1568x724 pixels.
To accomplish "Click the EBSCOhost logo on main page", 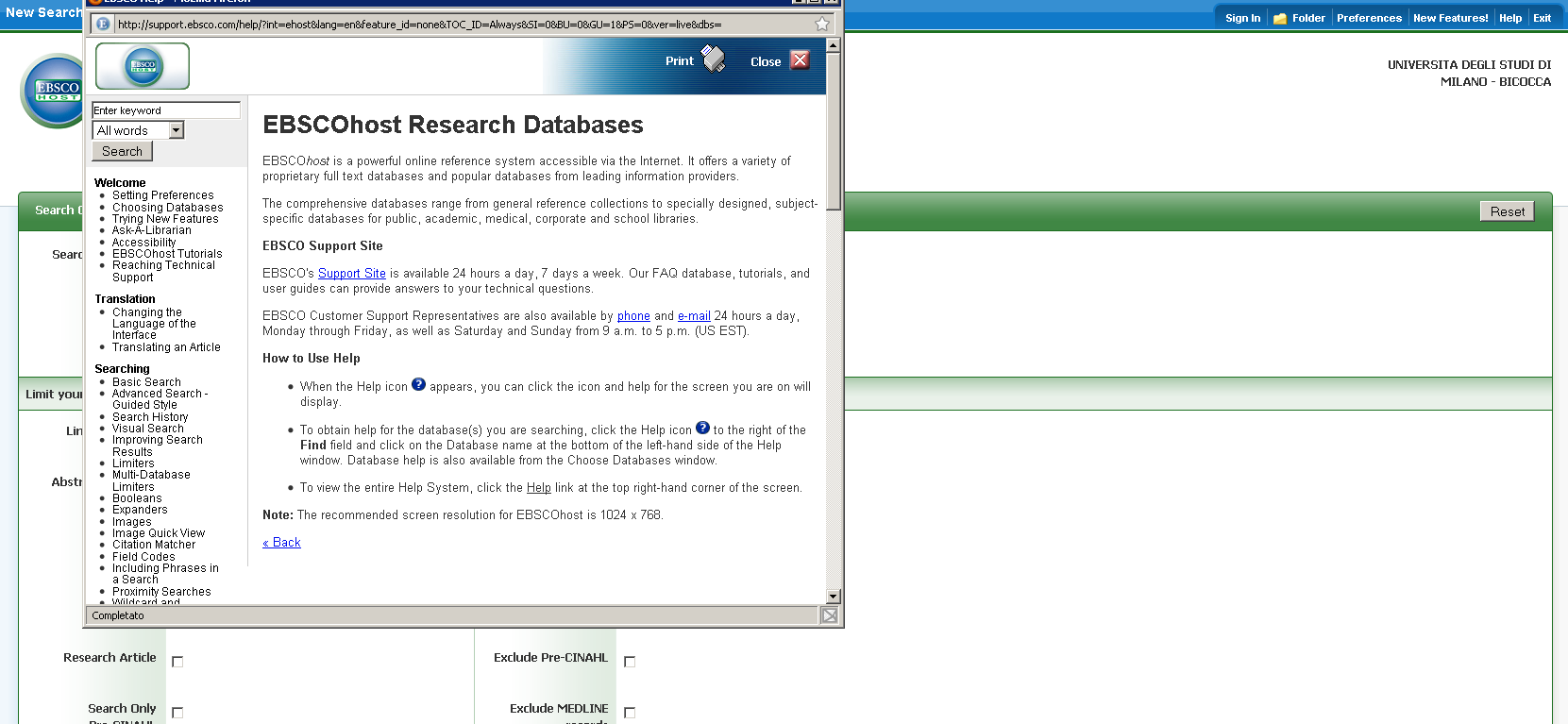I will (x=52, y=91).
